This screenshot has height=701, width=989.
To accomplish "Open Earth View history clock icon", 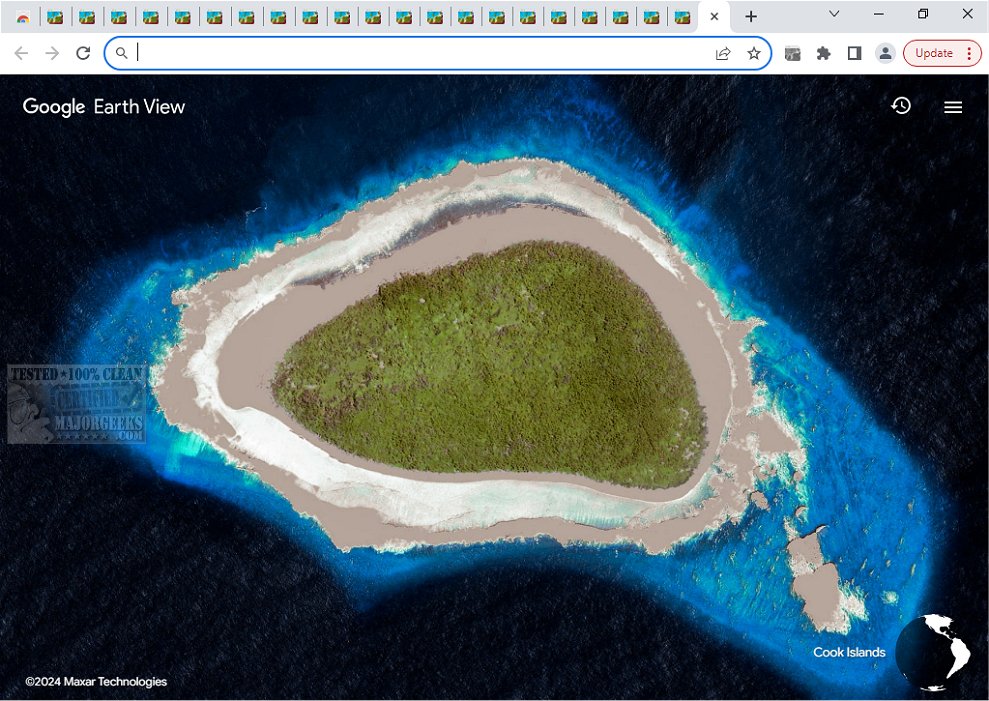I will coord(901,106).
